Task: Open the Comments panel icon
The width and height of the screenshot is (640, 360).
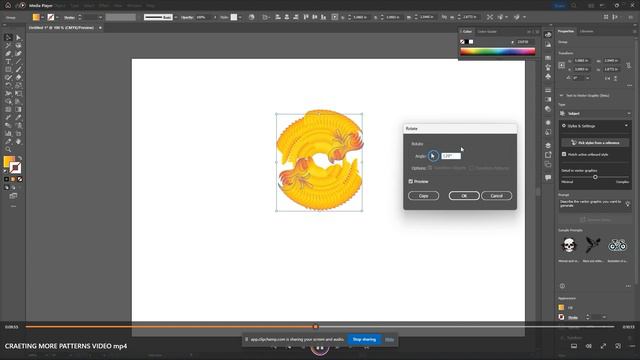Action: (x=548, y=177)
